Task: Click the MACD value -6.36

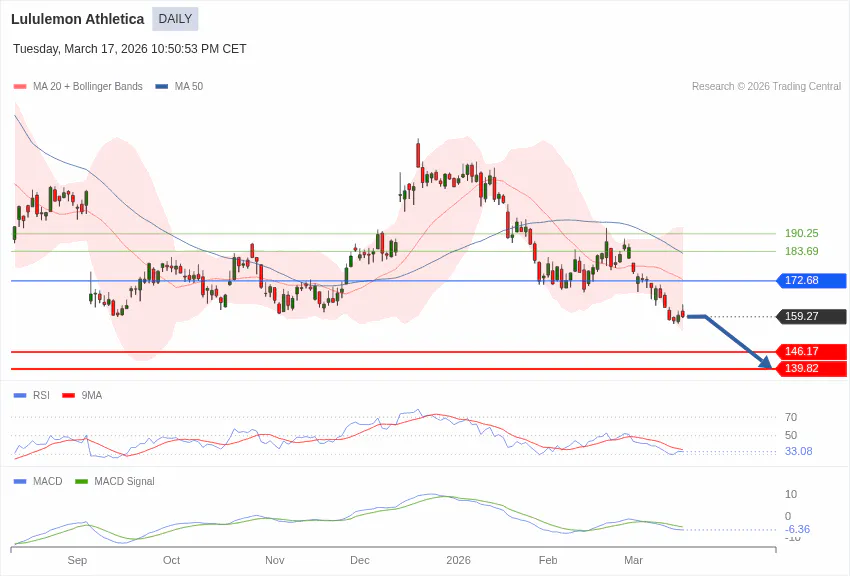Action: pyautogui.click(x=797, y=529)
